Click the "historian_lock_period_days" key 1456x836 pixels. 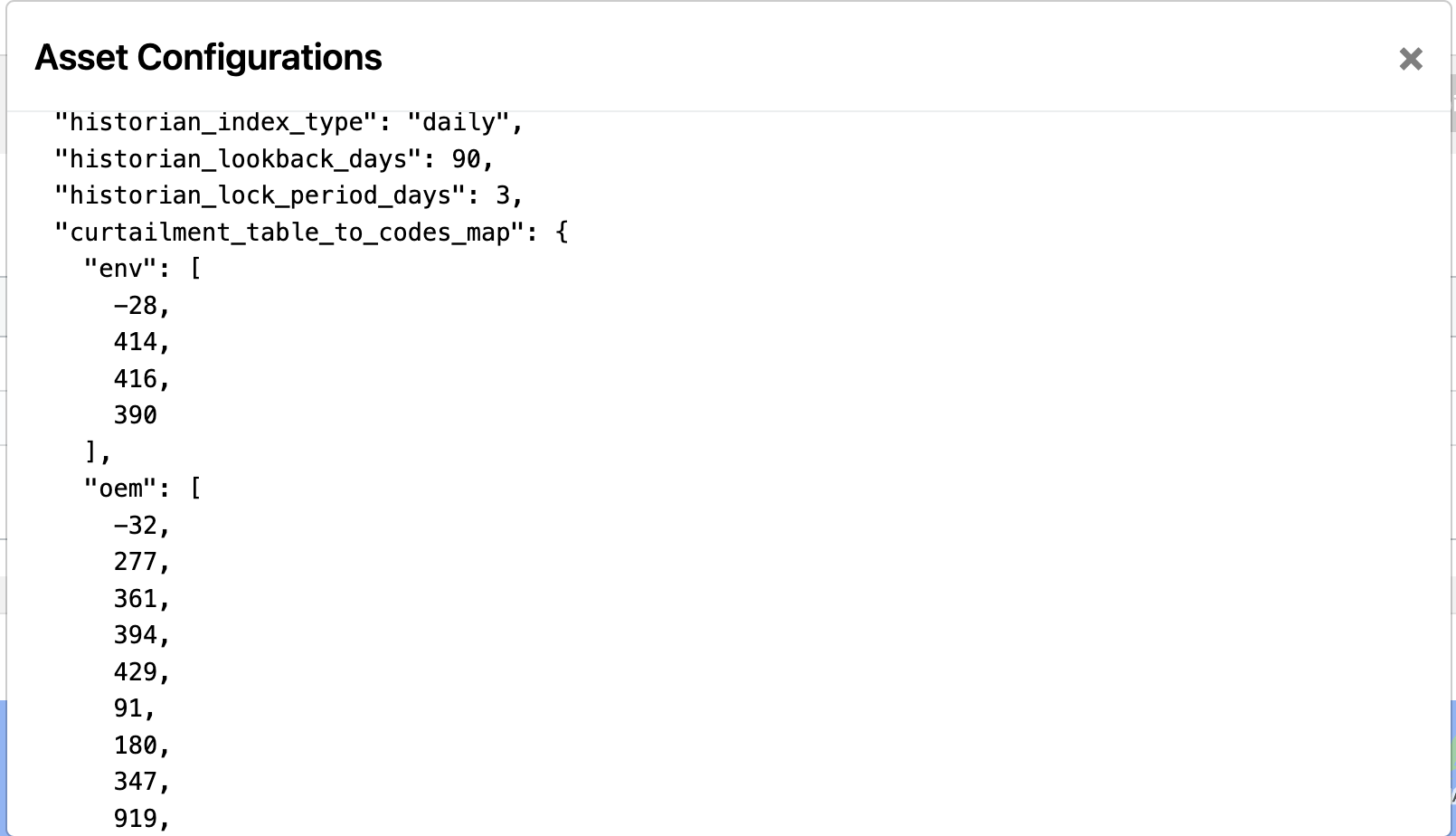(x=260, y=196)
